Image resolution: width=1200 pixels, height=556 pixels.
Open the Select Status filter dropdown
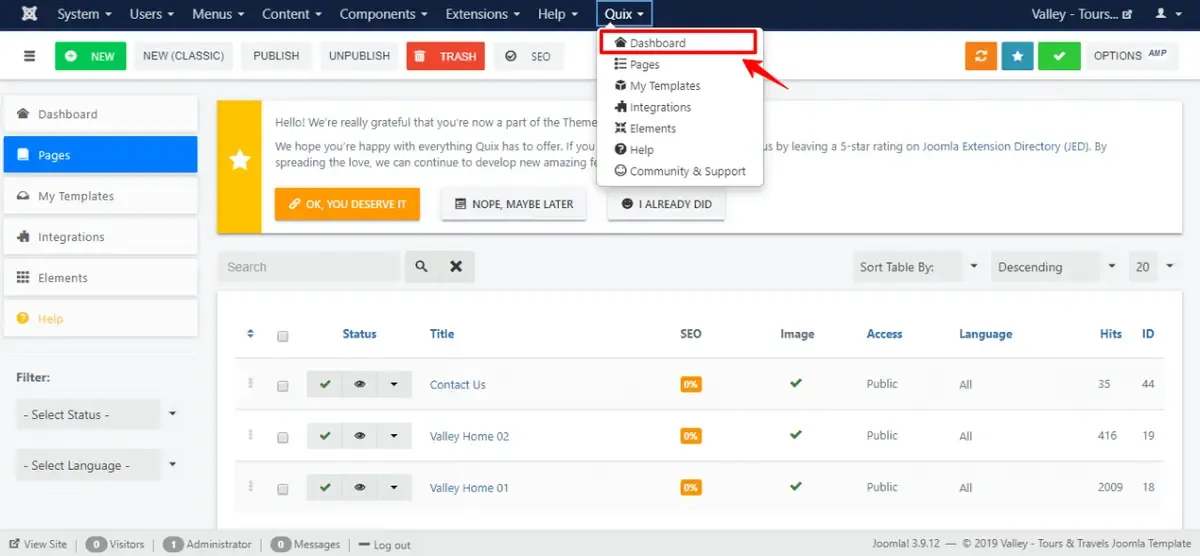click(98, 414)
